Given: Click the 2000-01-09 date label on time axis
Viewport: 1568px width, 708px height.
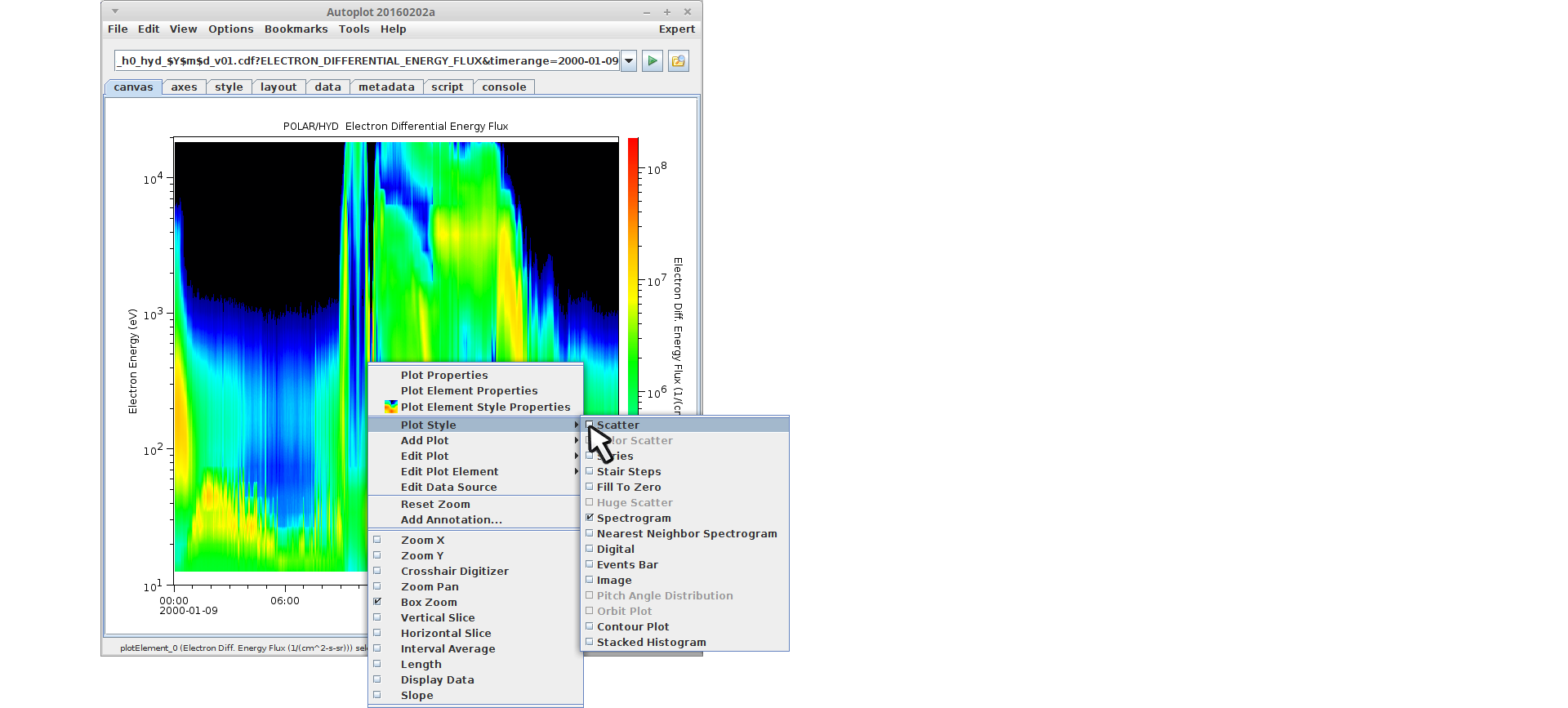Looking at the screenshot, I should click(189, 611).
